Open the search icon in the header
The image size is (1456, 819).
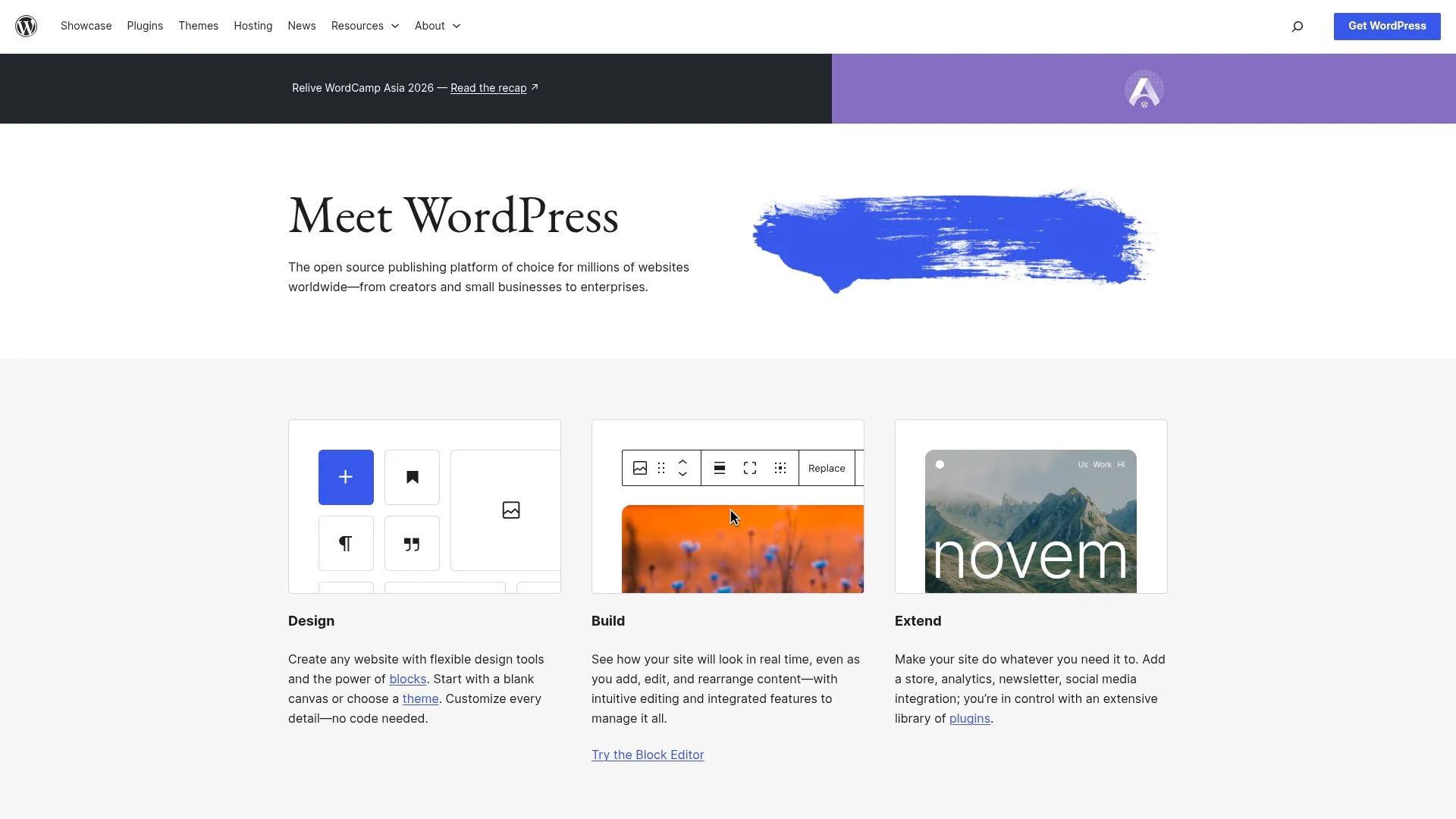click(x=1297, y=26)
